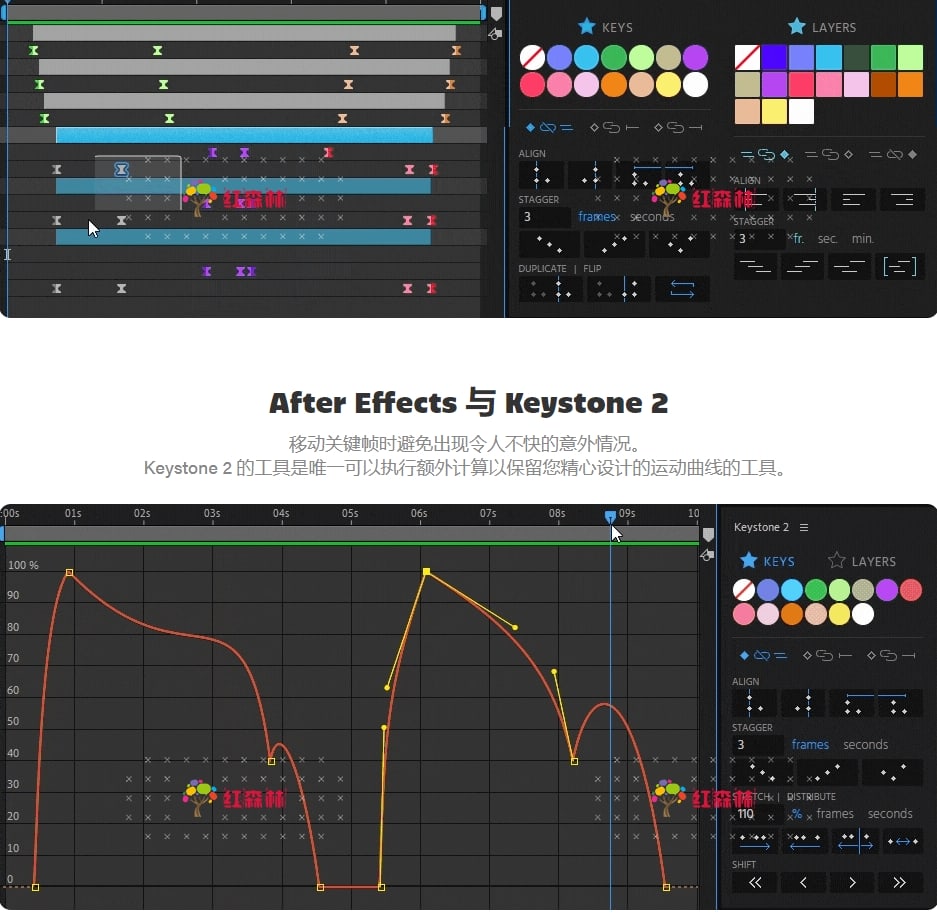The width and height of the screenshot is (937, 917).
Task: Stagger keys descending in lower panel
Action: [761, 772]
